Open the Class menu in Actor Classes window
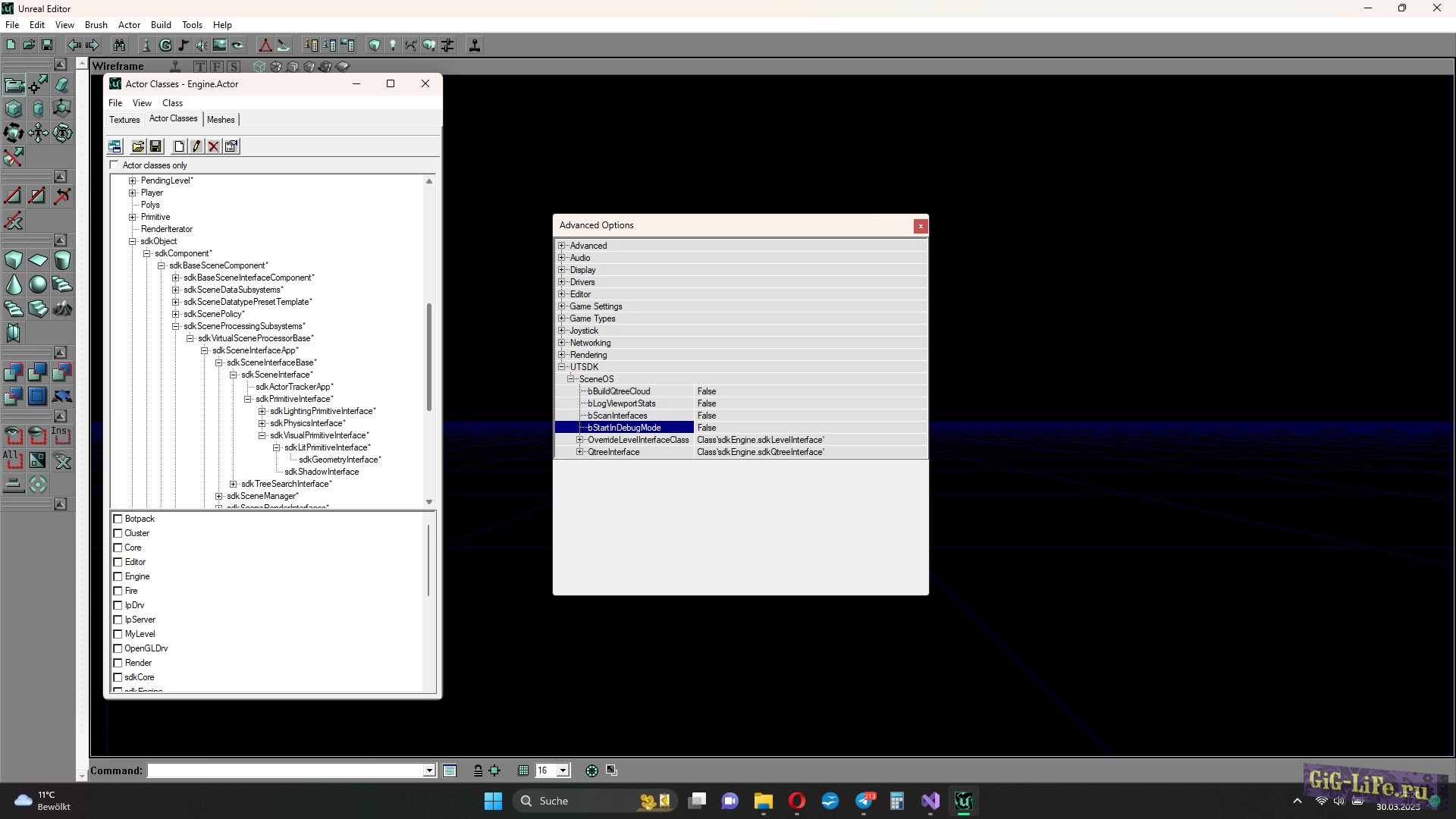This screenshot has width=1456, height=819. (172, 103)
